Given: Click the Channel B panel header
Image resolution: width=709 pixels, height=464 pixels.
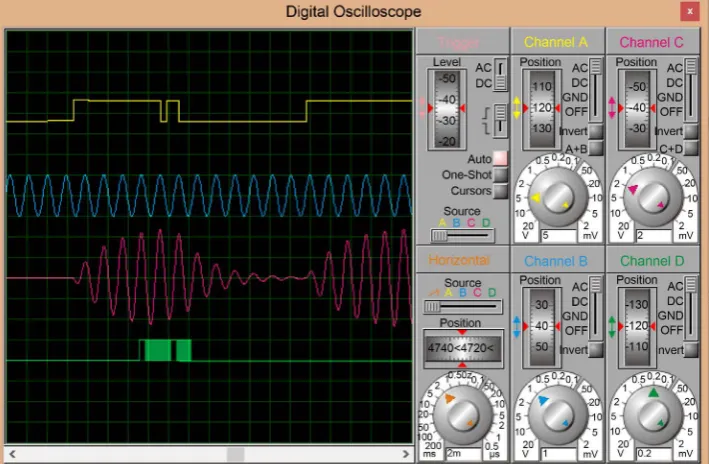Looking at the screenshot, I should [557, 261].
